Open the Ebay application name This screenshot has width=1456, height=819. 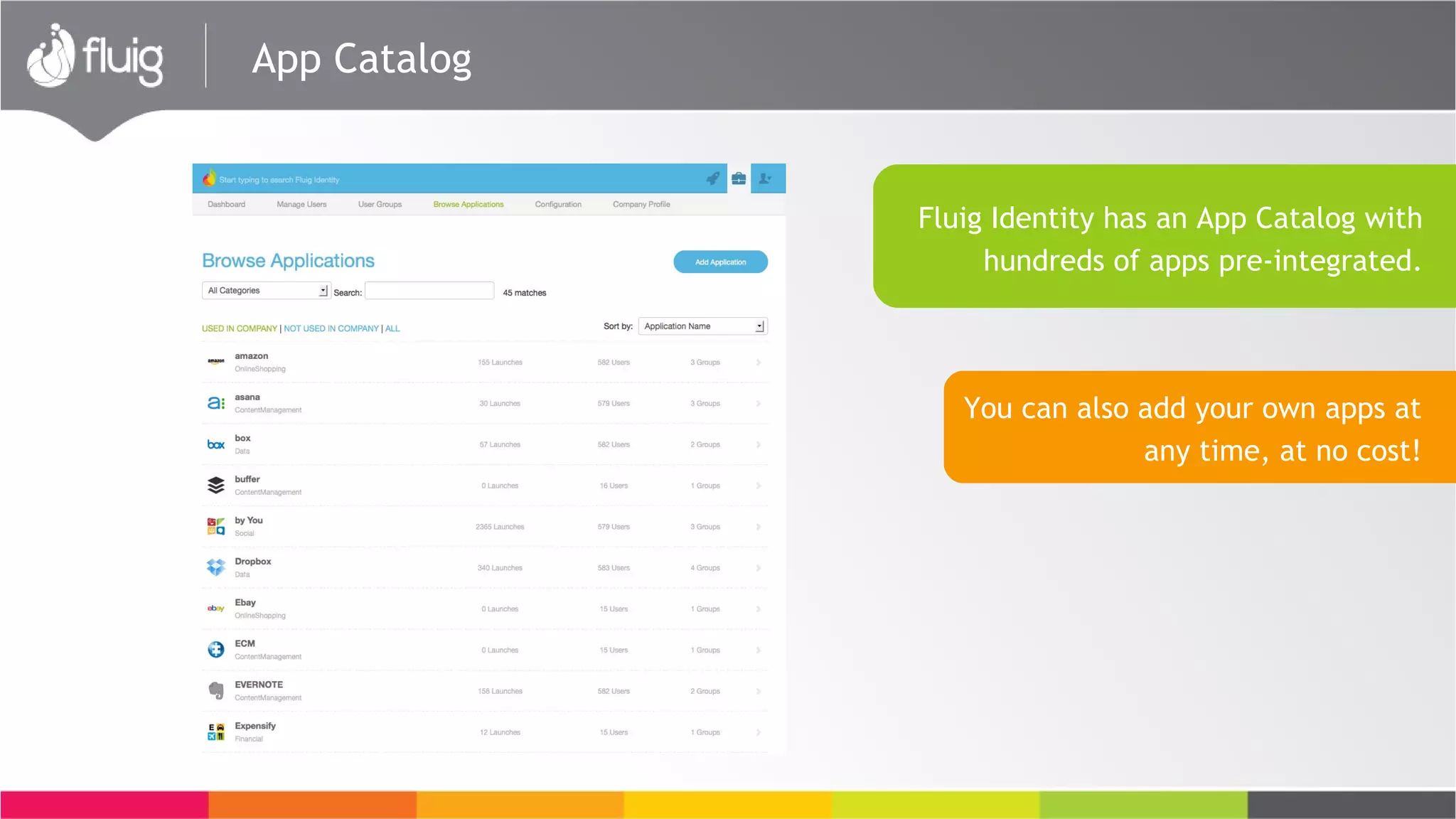click(x=245, y=602)
